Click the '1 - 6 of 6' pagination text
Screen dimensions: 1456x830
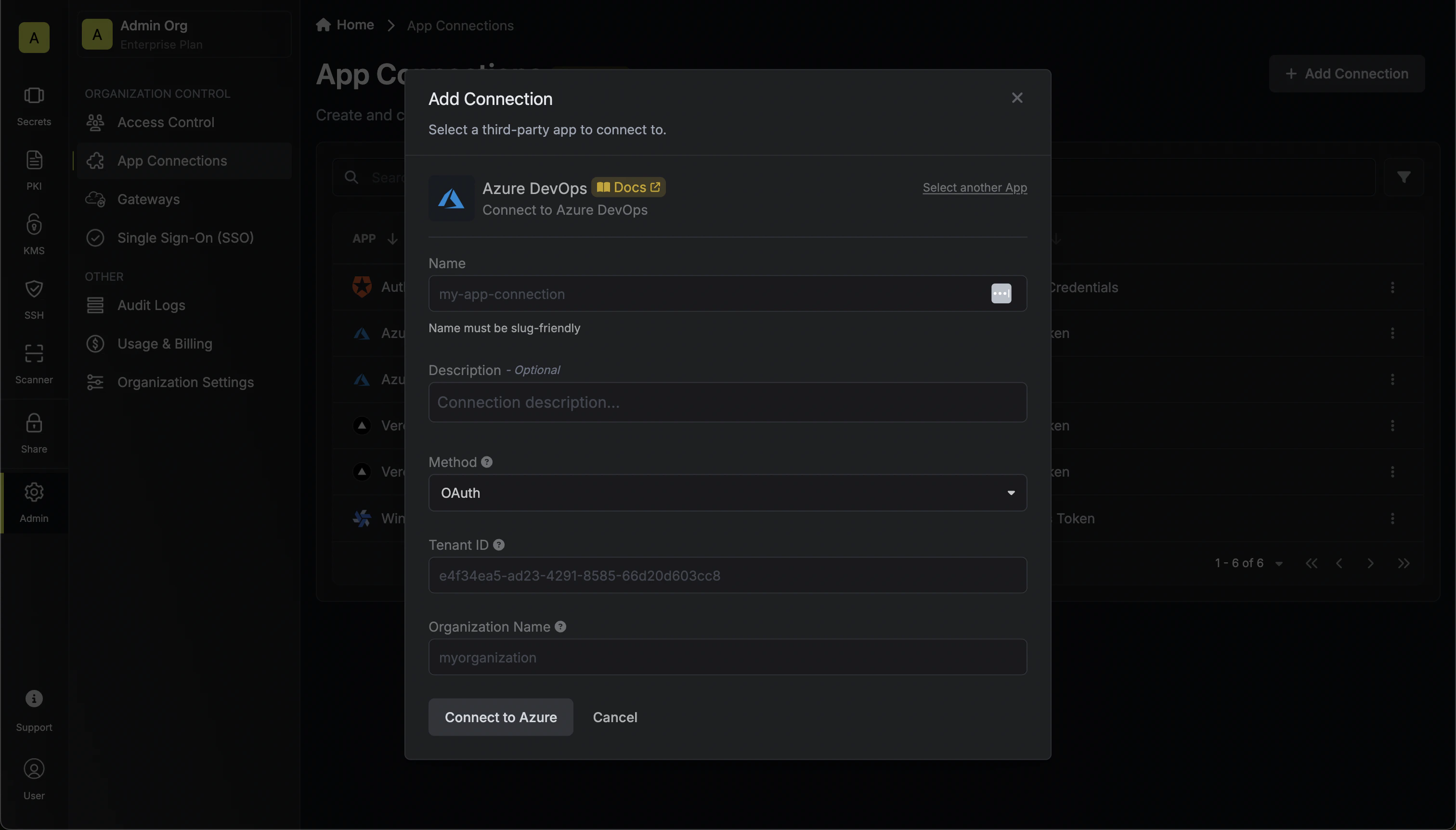click(x=1239, y=564)
